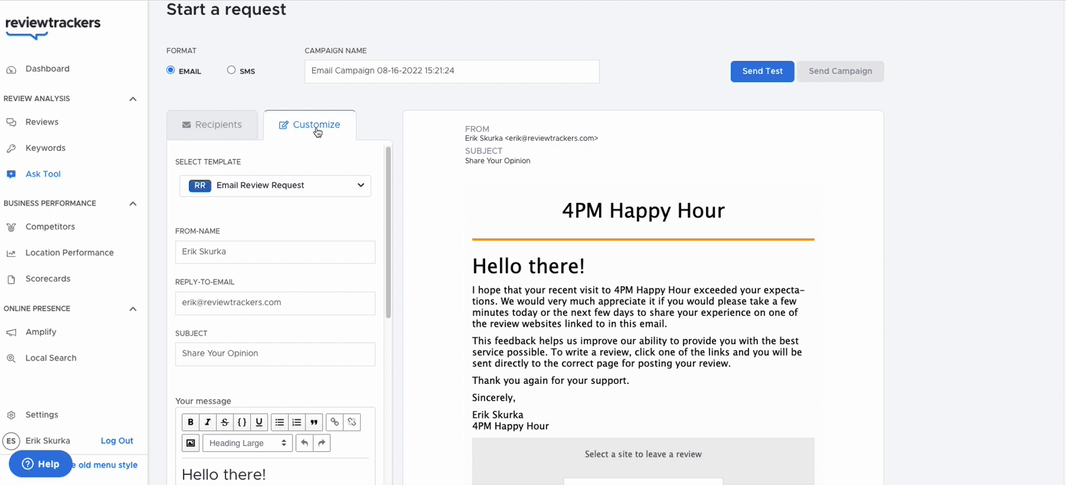Open Local Search from the sidebar

tap(51, 358)
